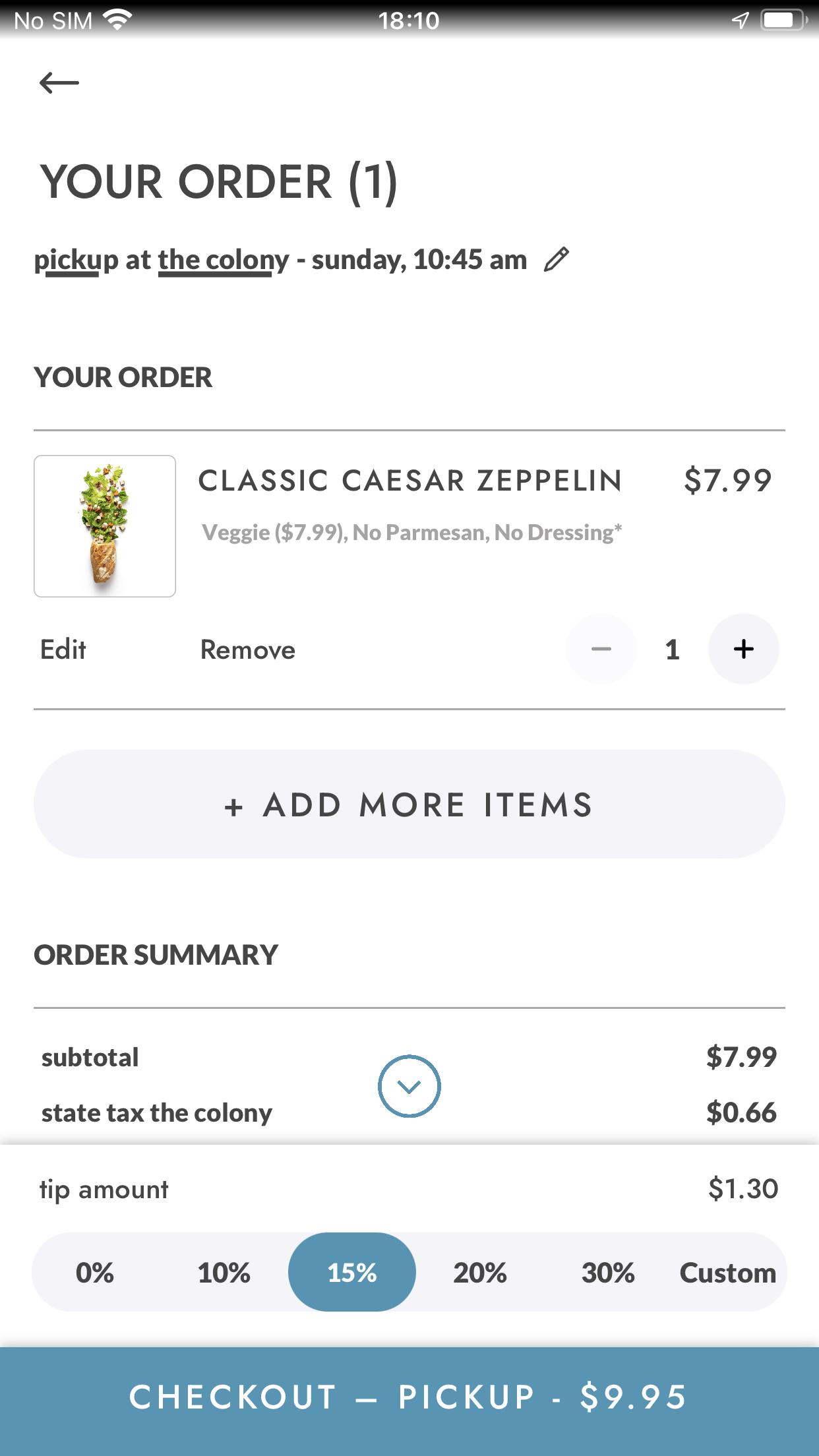The image size is (819, 1456).
Task: Increase quantity with the plus button
Action: pyautogui.click(x=743, y=649)
